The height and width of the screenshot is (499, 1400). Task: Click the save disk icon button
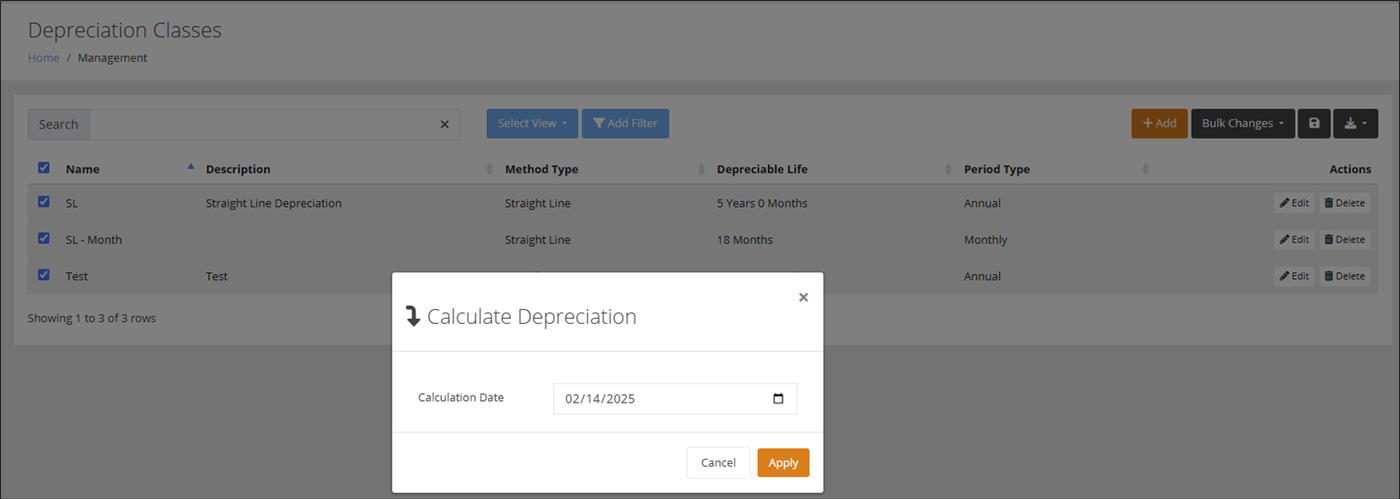[x=1314, y=123]
